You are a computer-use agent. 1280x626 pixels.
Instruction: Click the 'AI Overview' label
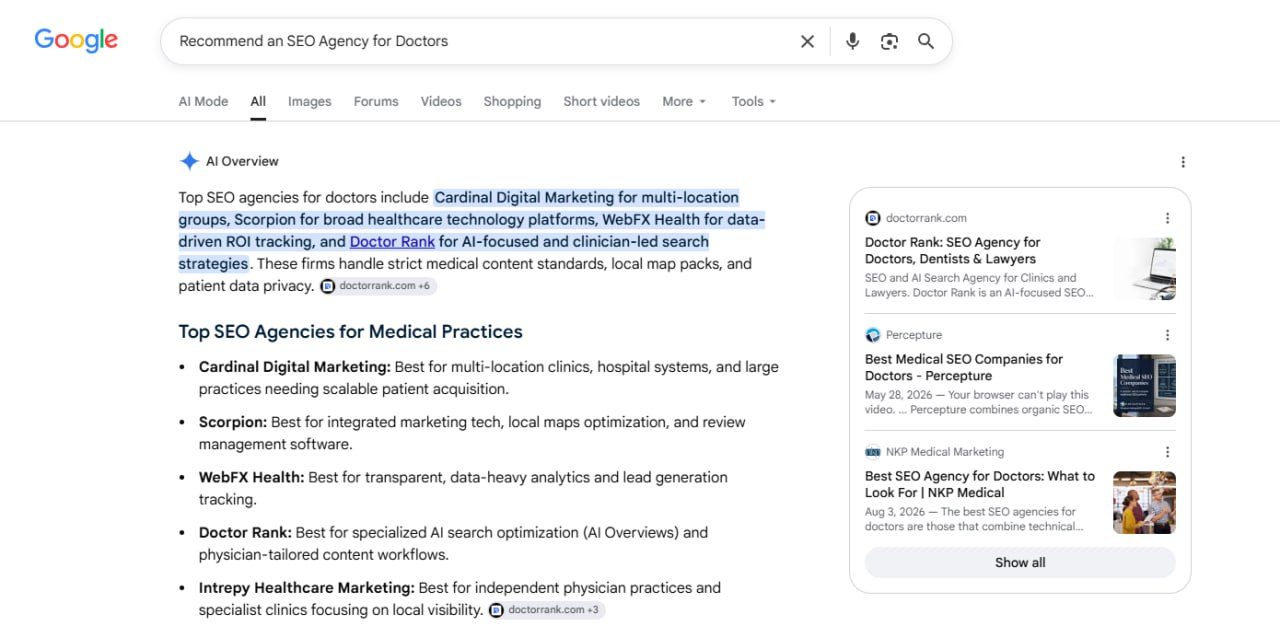tap(242, 161)
